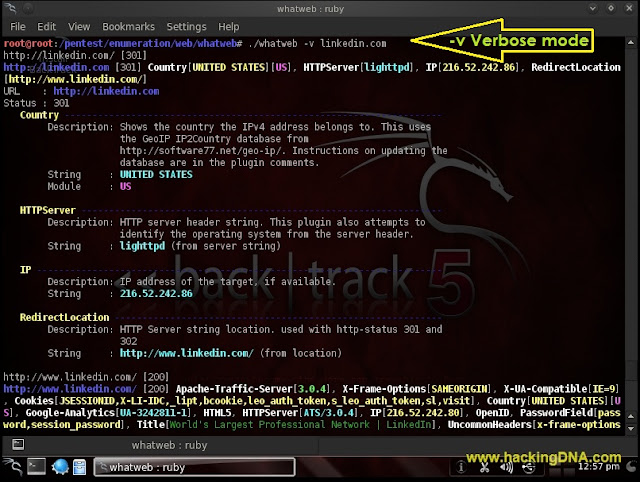Click the 'Status : 301' line
The width and height of the screenshot is (640, 482).
[x=36, y=103]
